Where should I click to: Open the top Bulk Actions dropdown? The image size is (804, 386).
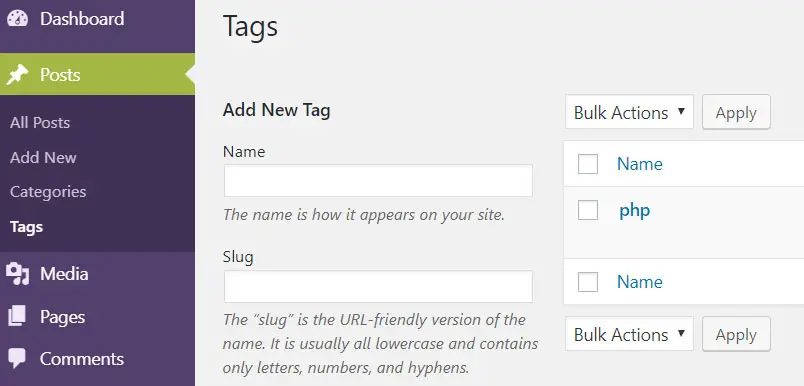point(629,112)
